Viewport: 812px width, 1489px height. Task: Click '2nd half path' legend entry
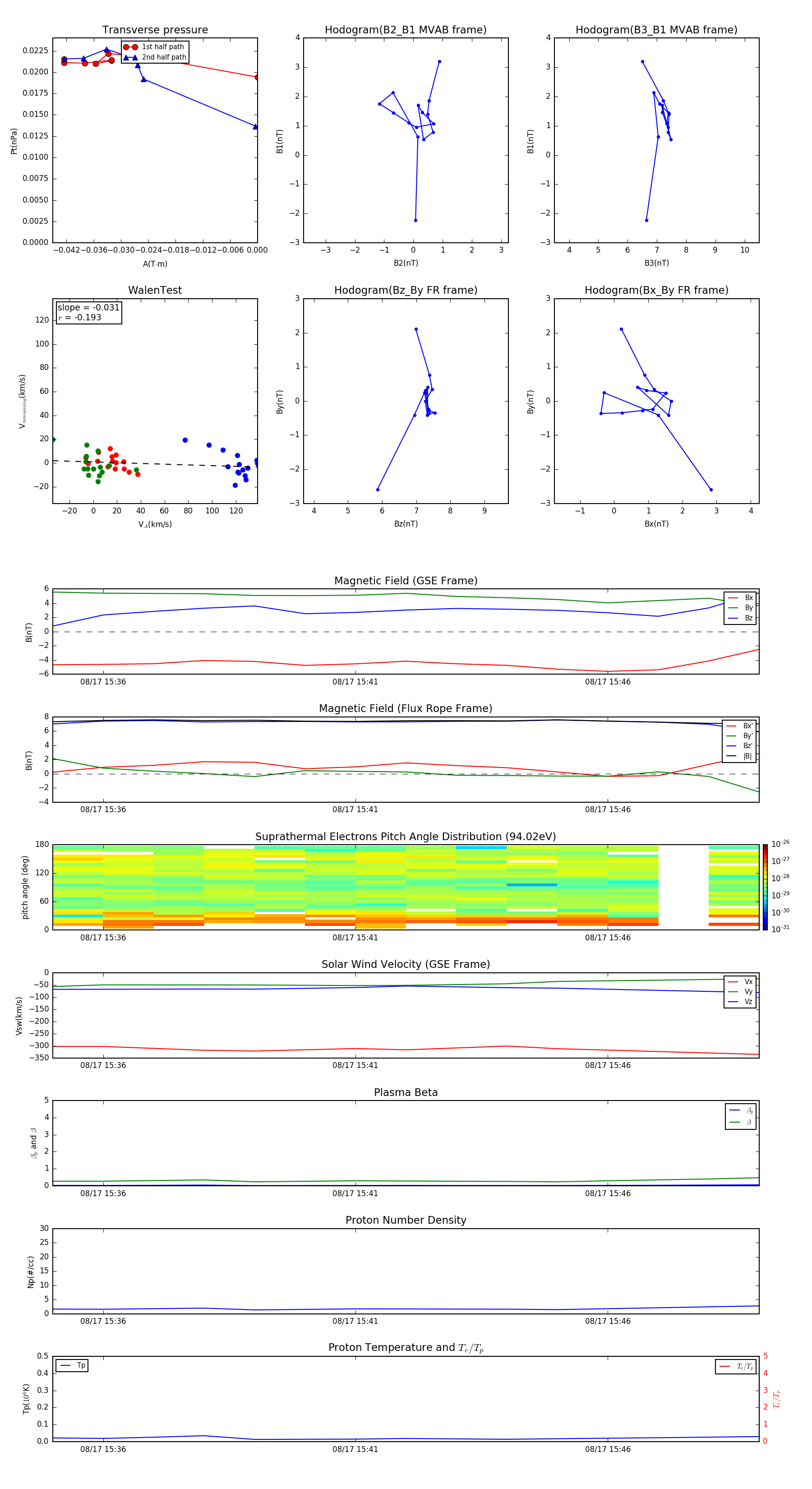click(x=154, y=57)
